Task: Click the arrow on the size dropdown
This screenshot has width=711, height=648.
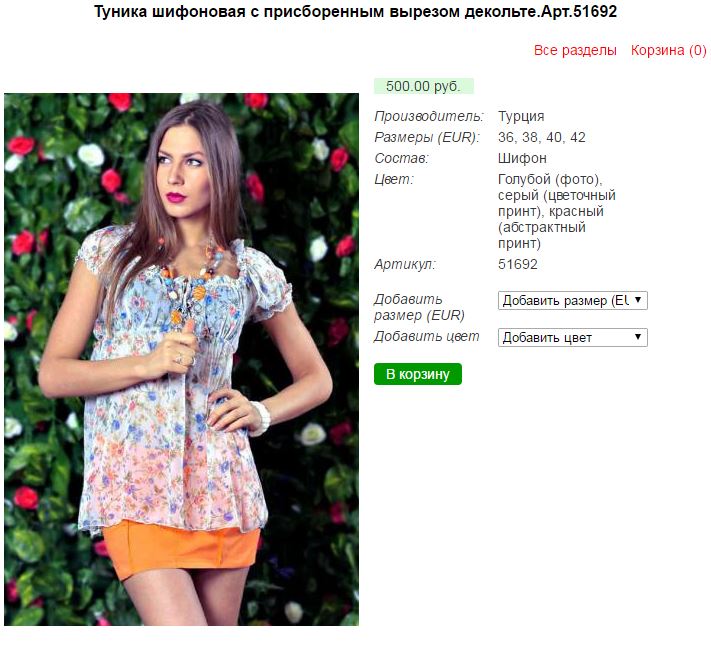Action: point(638,300)
